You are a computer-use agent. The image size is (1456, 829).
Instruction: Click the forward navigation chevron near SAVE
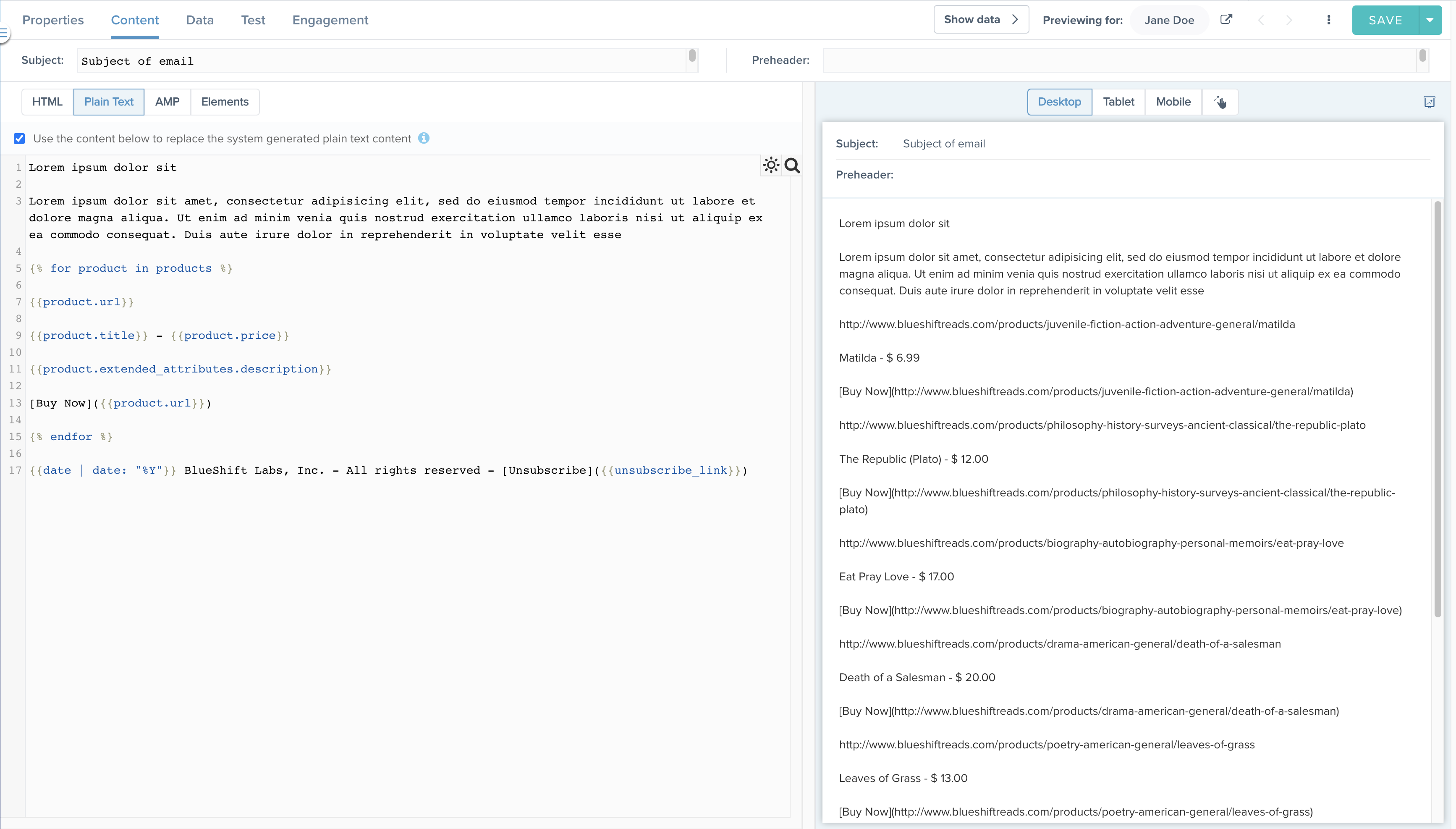(x=1288, y=20)
